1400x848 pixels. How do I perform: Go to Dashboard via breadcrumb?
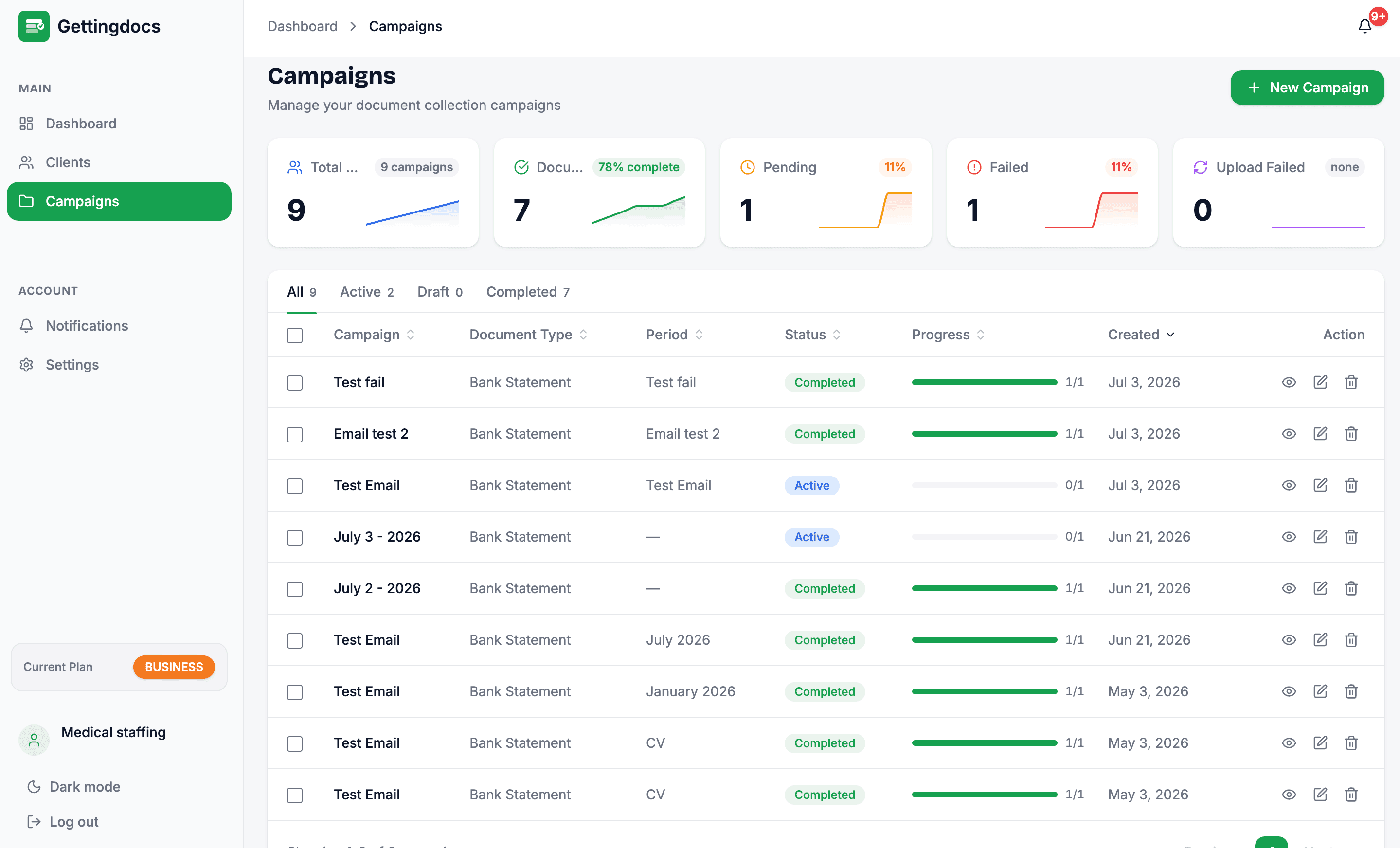[x=302, y=26]
